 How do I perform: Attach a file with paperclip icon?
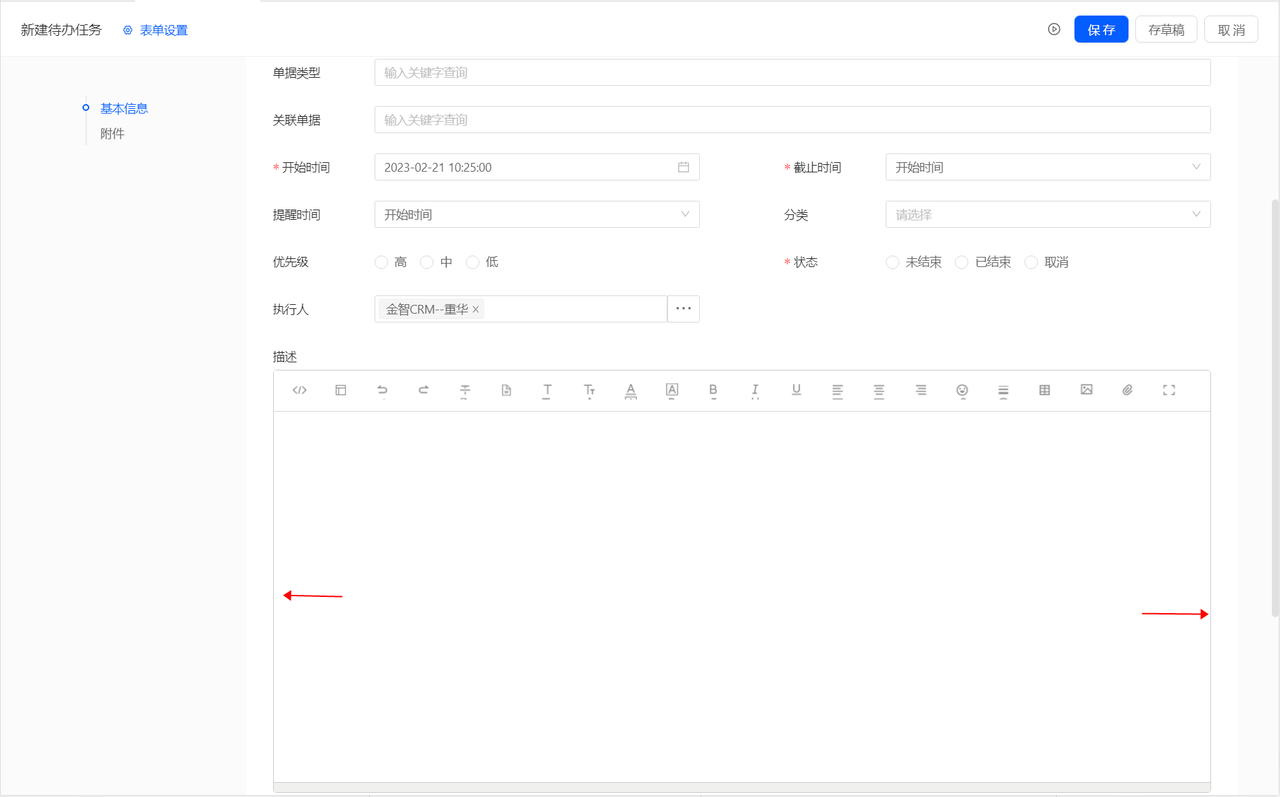1127,390
